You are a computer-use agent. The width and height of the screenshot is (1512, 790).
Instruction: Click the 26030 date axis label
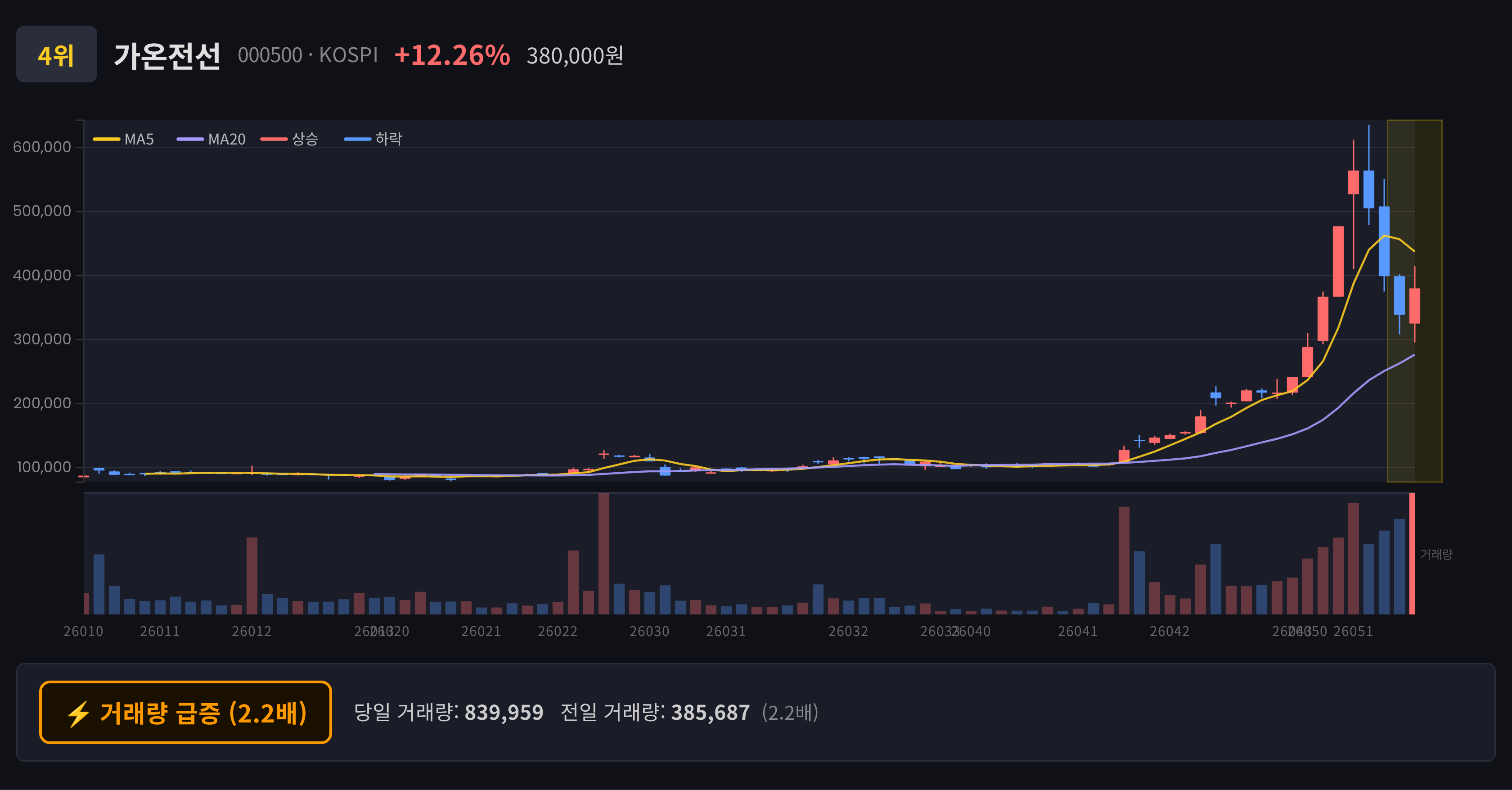point(649,631)
